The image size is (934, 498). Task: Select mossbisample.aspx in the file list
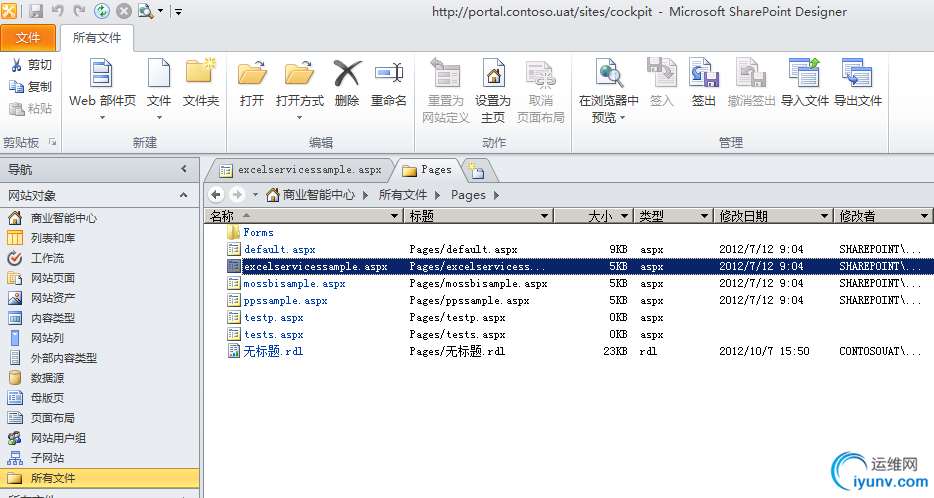pos(294,284)
